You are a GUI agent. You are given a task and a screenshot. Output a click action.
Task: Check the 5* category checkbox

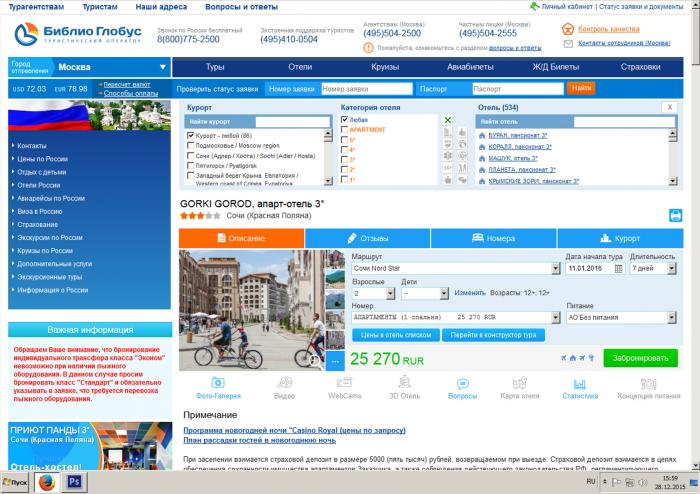point(344,140)
